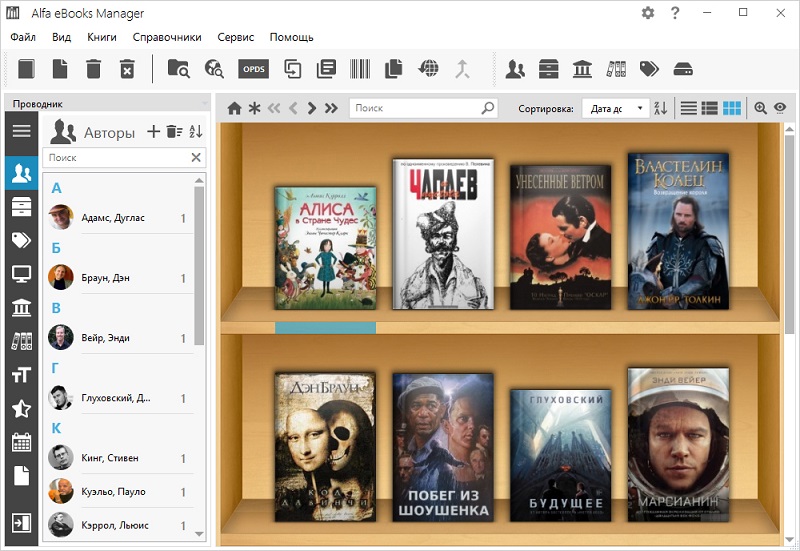Viewport: 800px width, 551px height.
Task: Select series binders tab in sidebar
Action: [x=21, y=341]
